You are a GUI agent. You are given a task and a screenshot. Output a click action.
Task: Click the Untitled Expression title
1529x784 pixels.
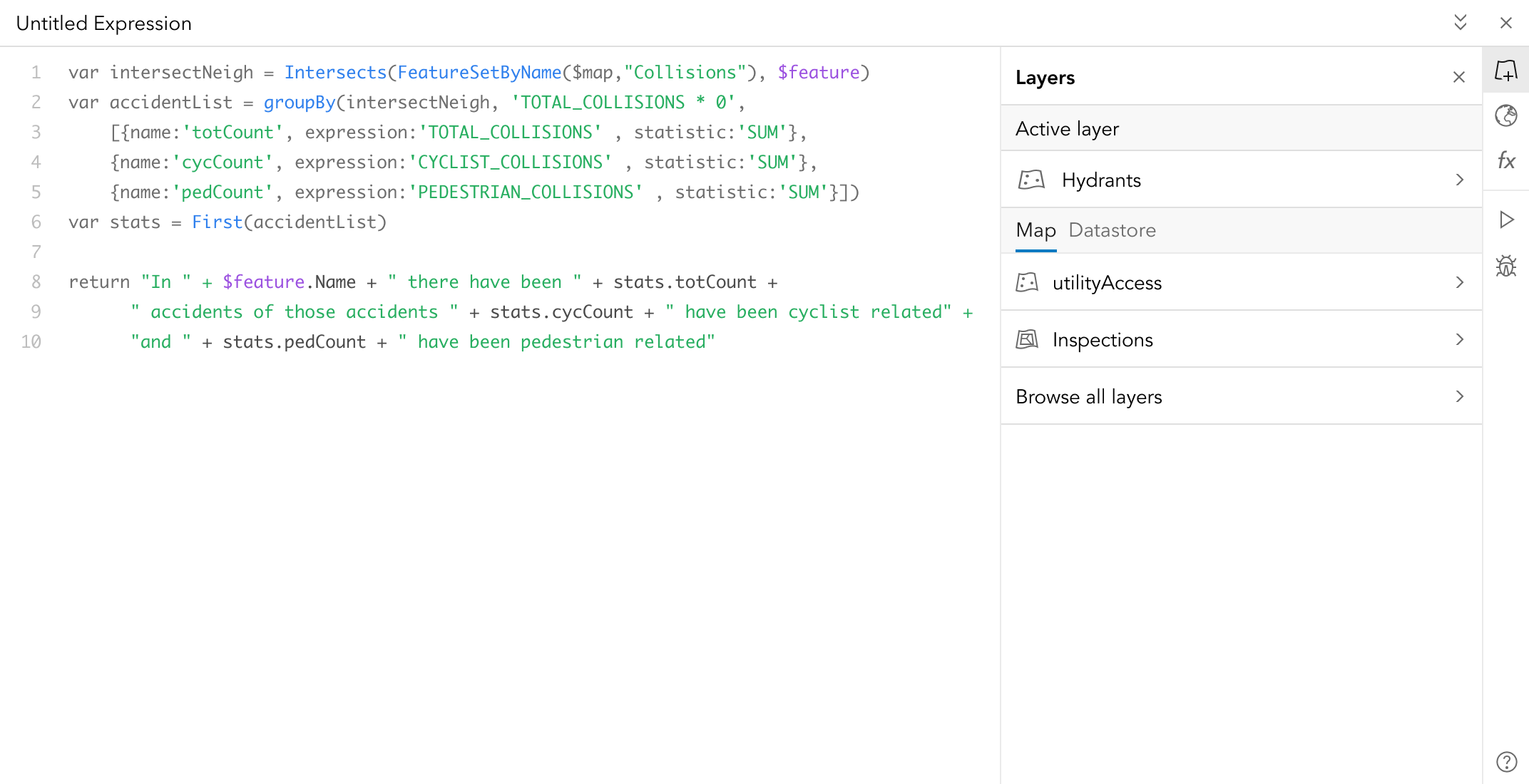point(104,24)
